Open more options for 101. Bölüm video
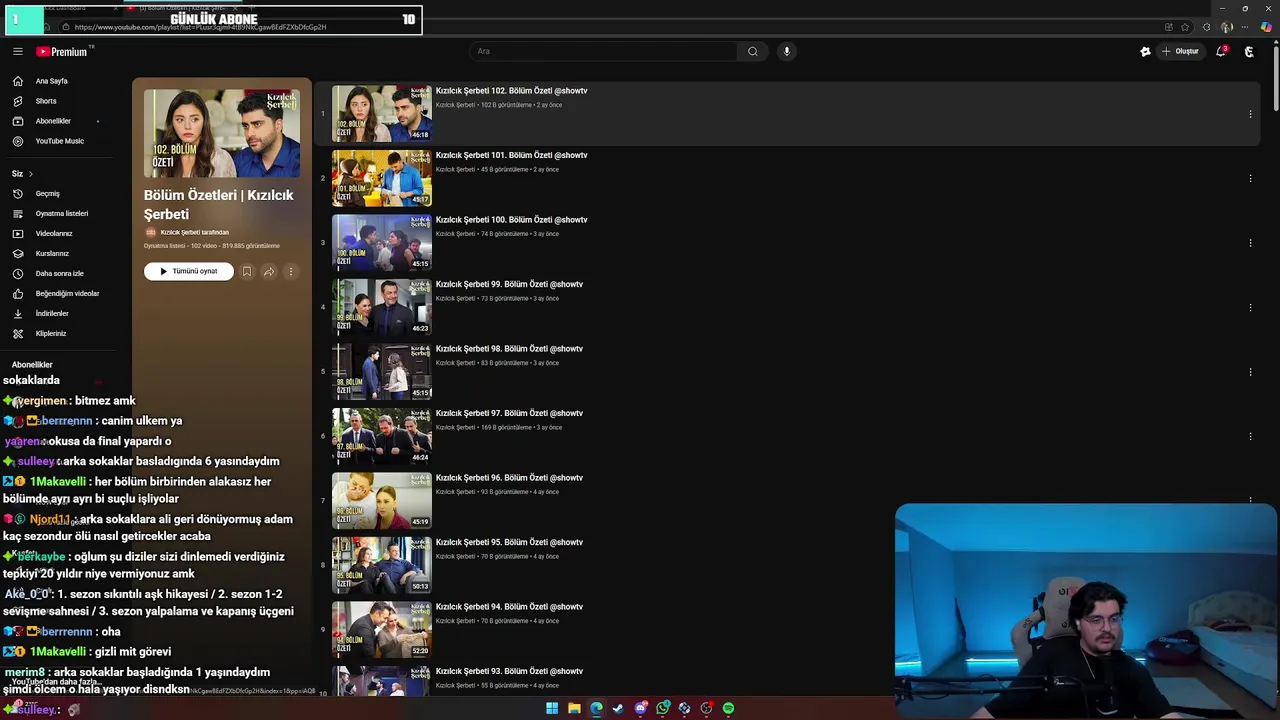This screenshot has width=1280, height=720. click(1250, 178)
